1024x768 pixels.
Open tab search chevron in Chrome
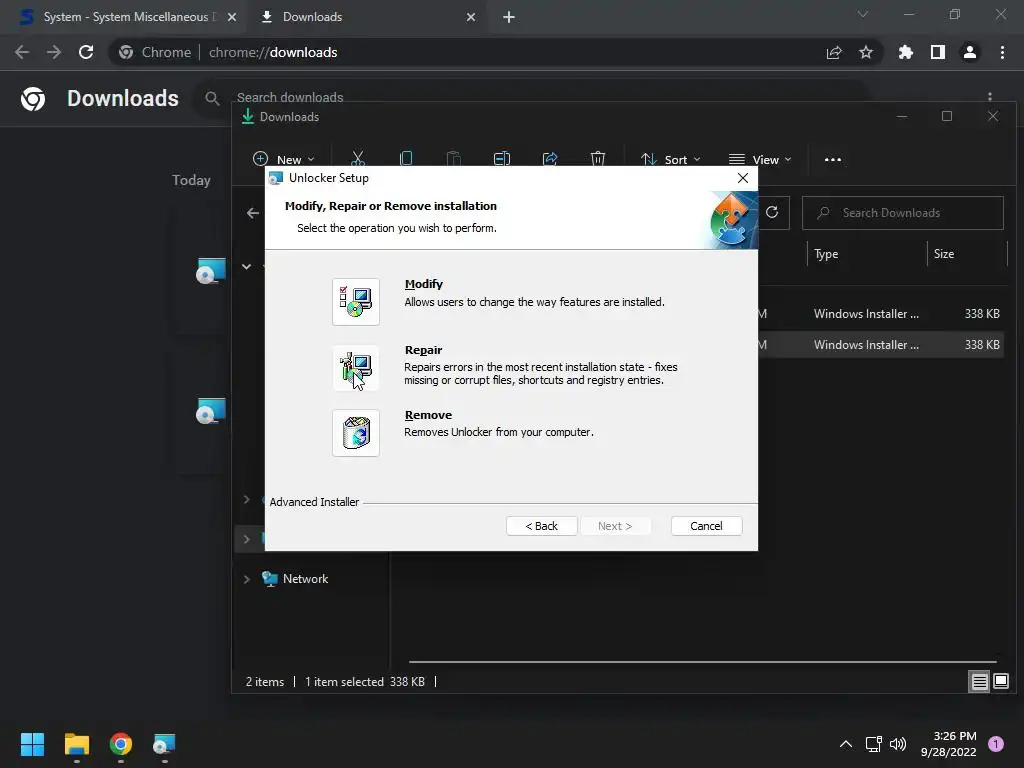click(863, 14)
